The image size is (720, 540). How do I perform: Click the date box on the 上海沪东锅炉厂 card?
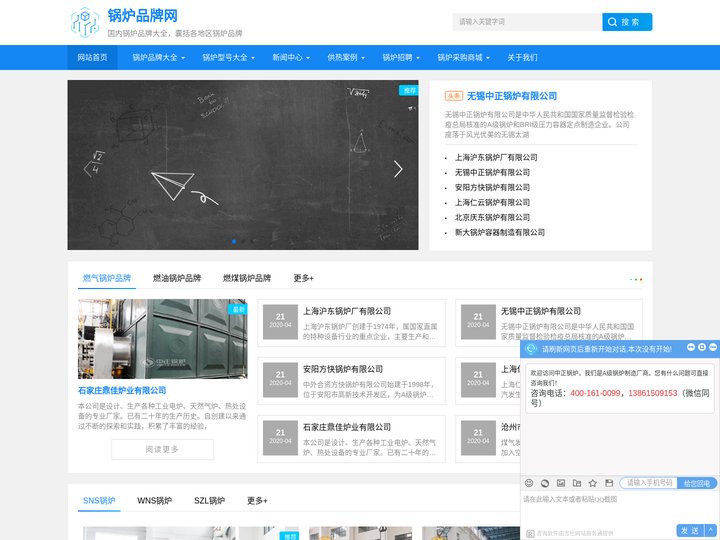click(280, 322)
